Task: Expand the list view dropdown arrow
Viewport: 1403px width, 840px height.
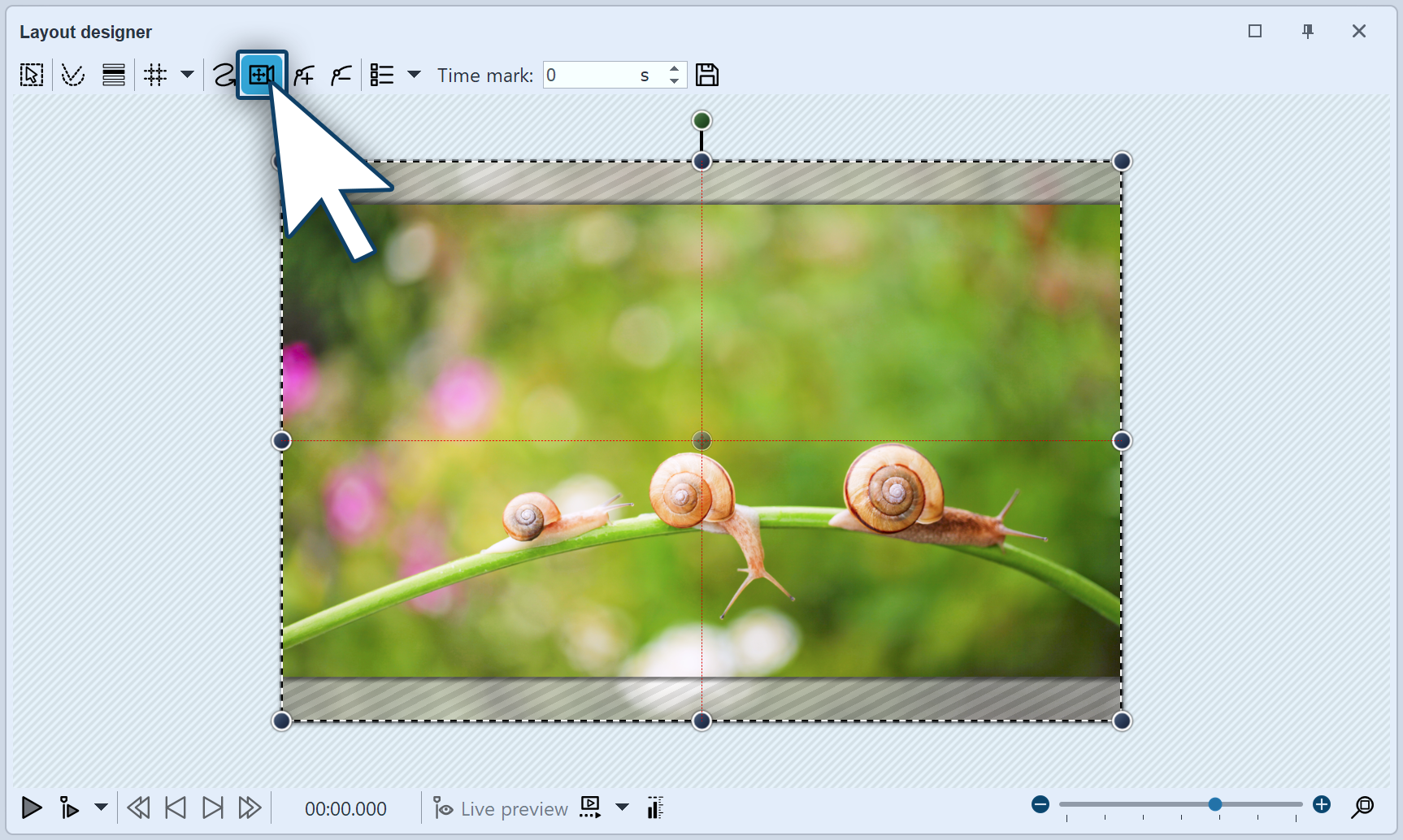Action: pos(415,75)
